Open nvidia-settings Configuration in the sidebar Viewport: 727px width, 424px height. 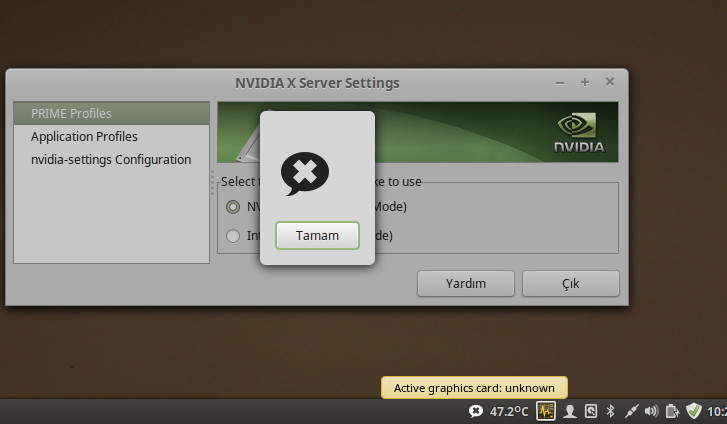[x=111, y=160]
